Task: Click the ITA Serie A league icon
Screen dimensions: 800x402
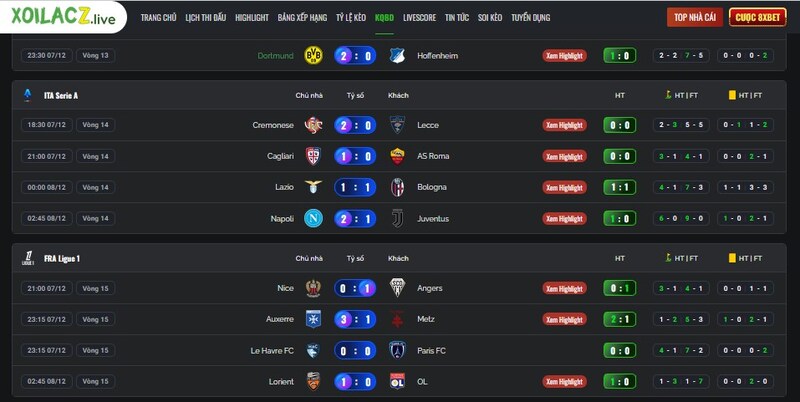Action: (x=28, y=95)
